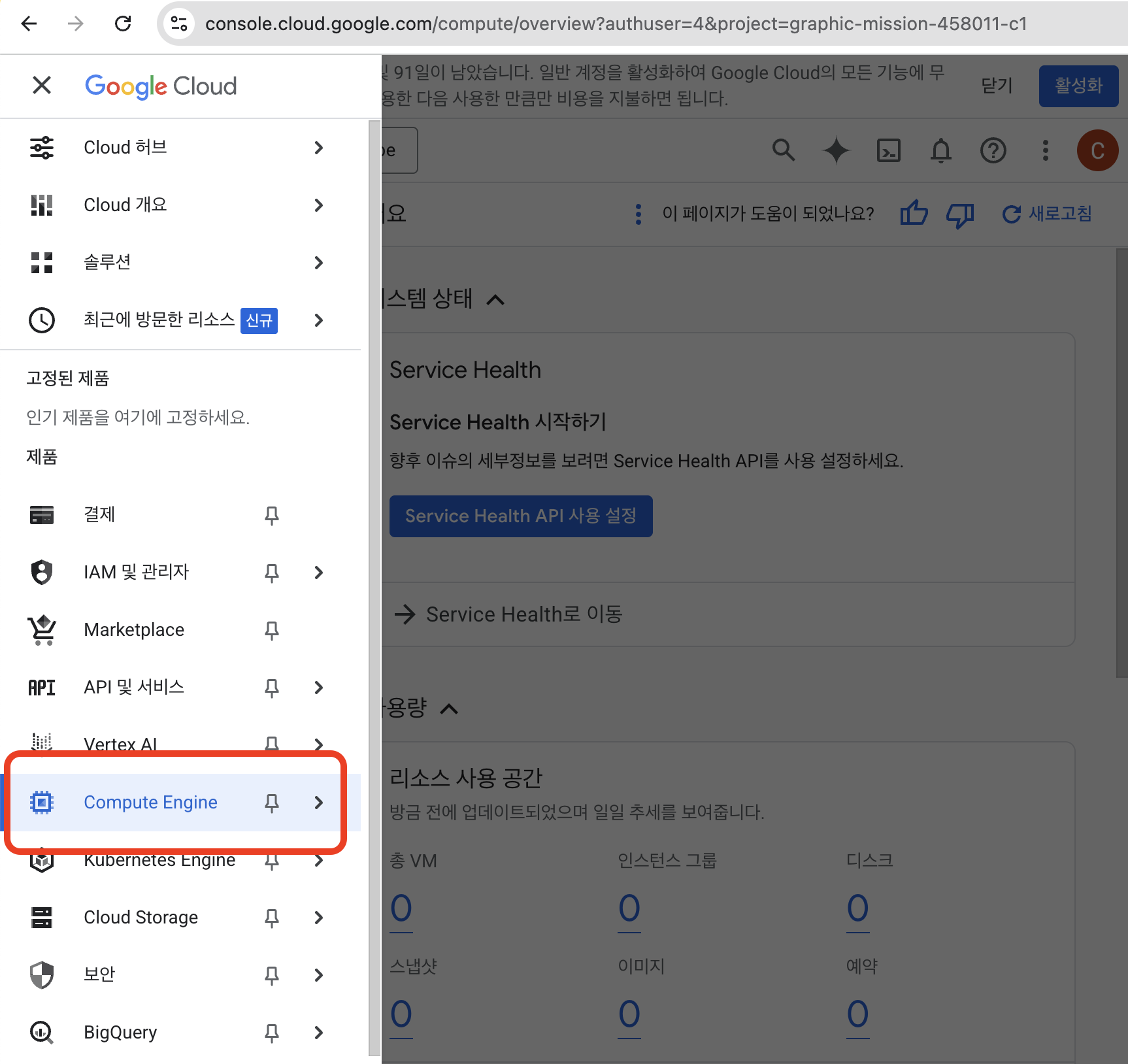The image size is (1128, 1064).
Task: Click the 활성화 button
Action: coord(1078,86)
